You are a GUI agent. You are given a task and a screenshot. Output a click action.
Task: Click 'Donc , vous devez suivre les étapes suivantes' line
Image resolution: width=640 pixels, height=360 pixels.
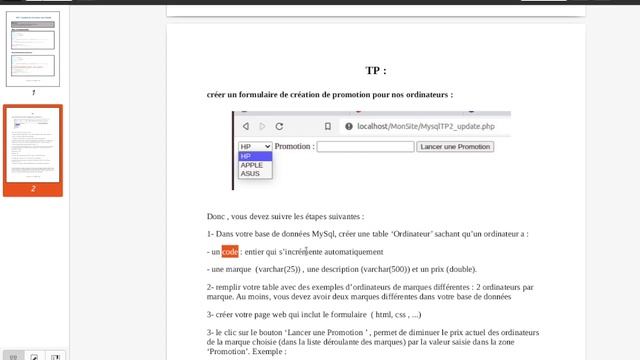pos(285,217)
